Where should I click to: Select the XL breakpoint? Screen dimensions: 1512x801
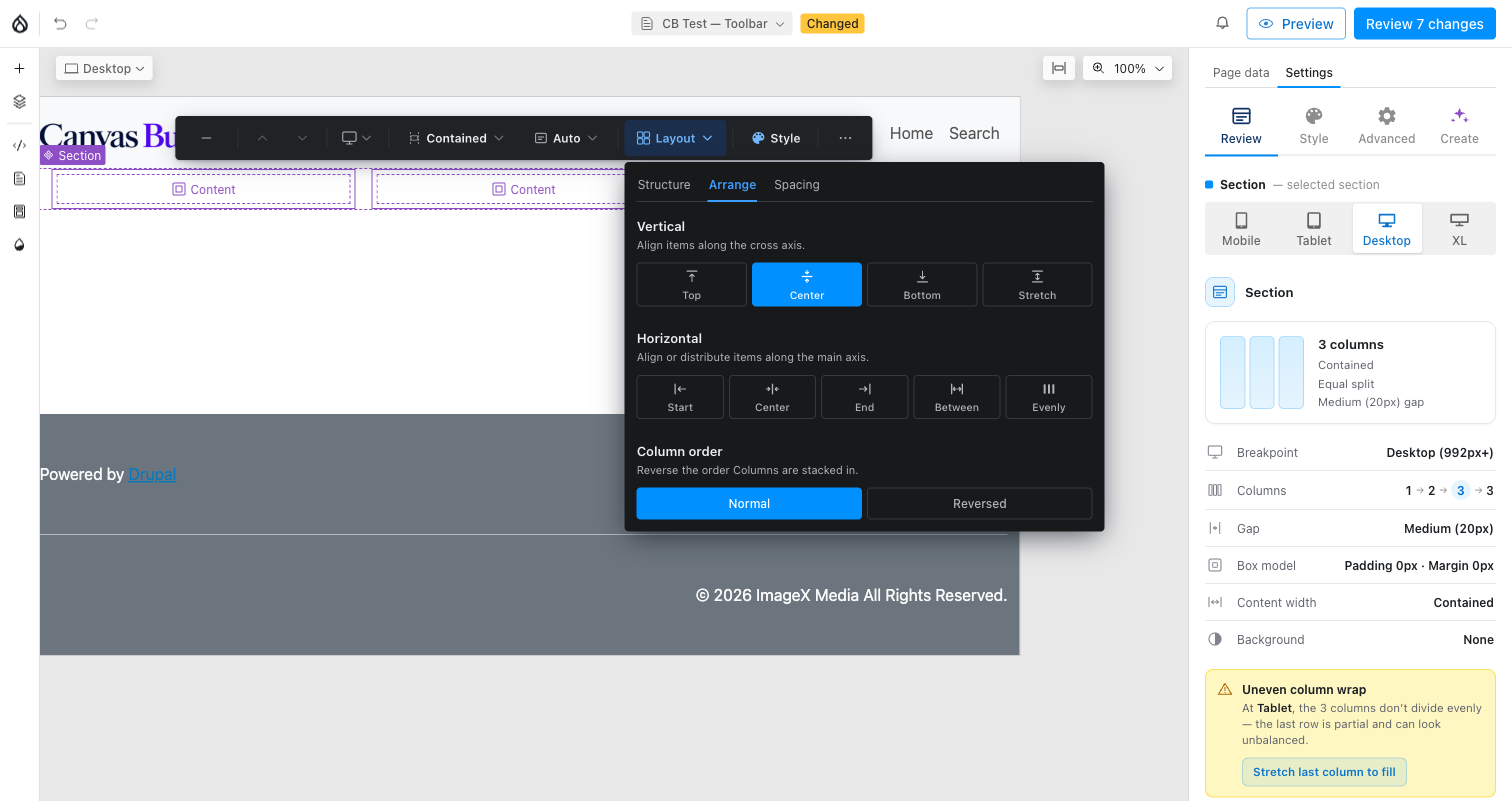1459,229
